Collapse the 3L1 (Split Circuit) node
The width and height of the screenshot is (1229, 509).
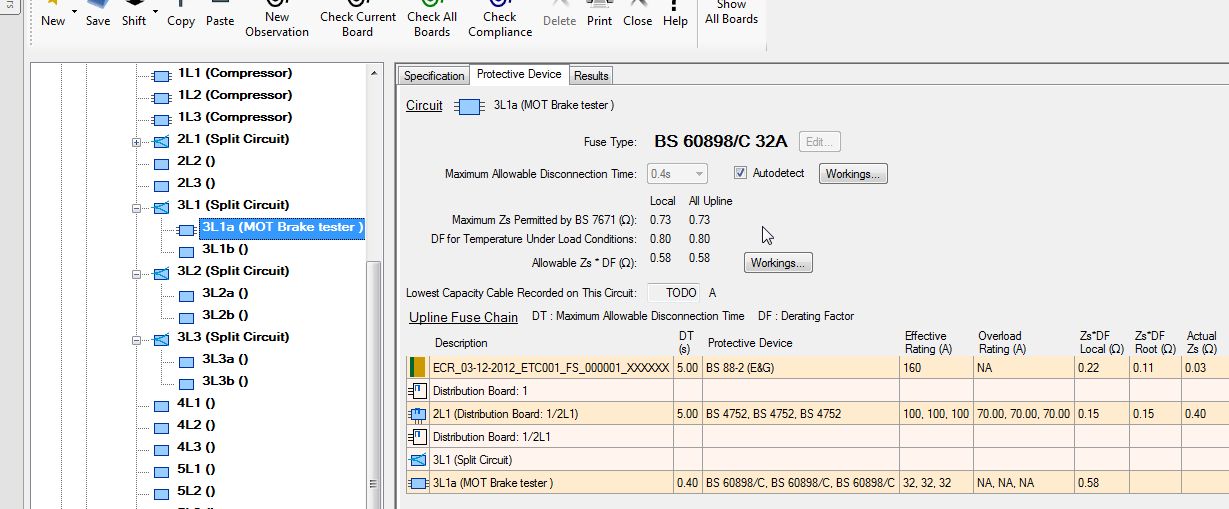coord(136,208)
